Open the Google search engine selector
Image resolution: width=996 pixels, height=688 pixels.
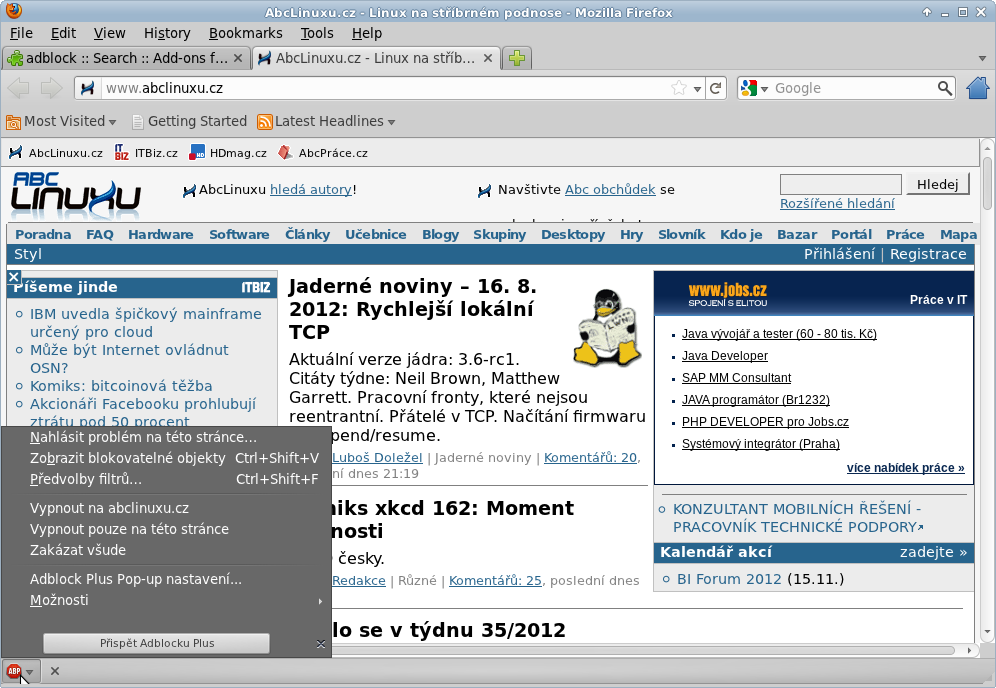754,88
